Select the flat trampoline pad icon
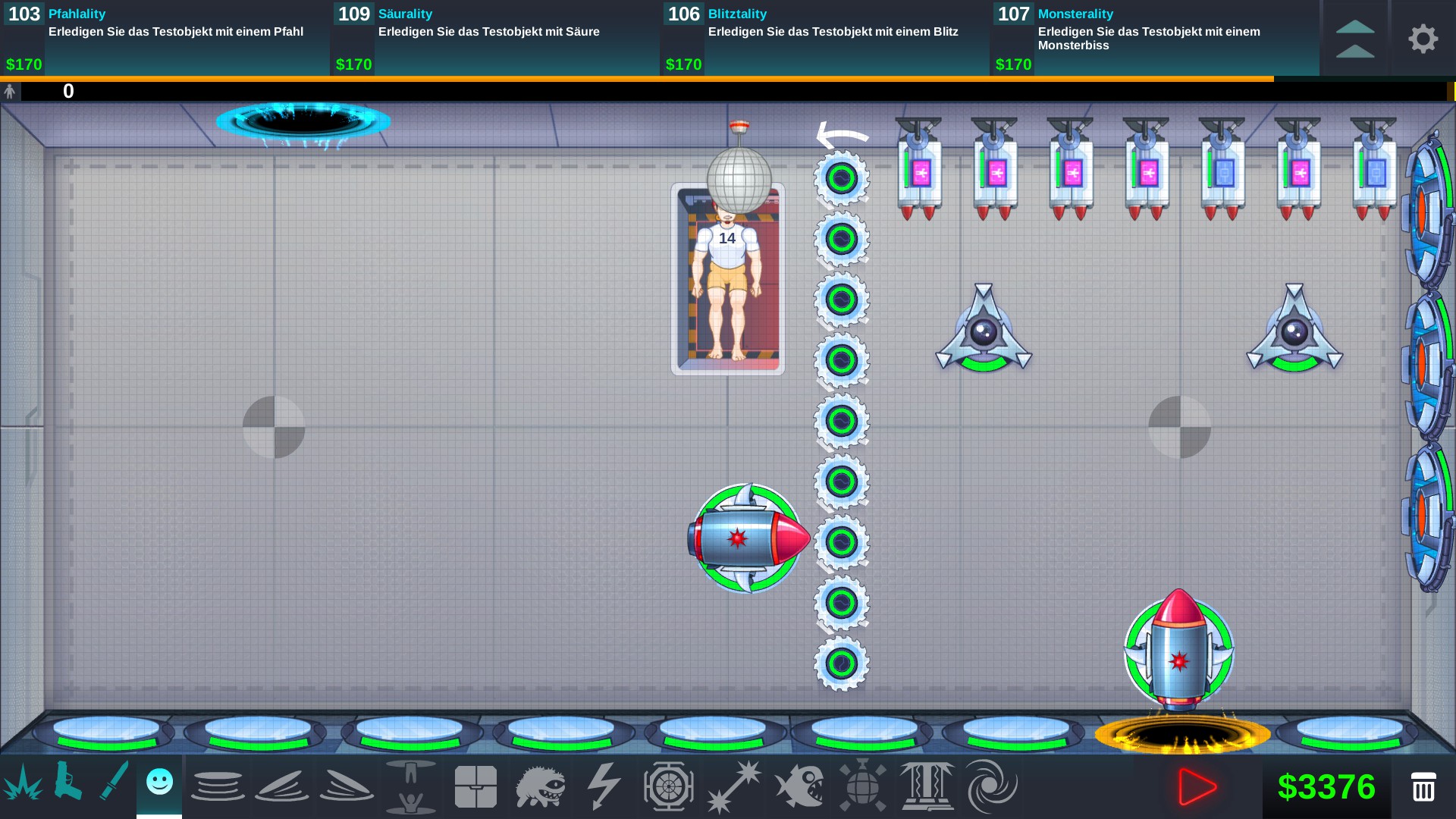Screen dimensions: 1456x819 [x=218, y=786]
